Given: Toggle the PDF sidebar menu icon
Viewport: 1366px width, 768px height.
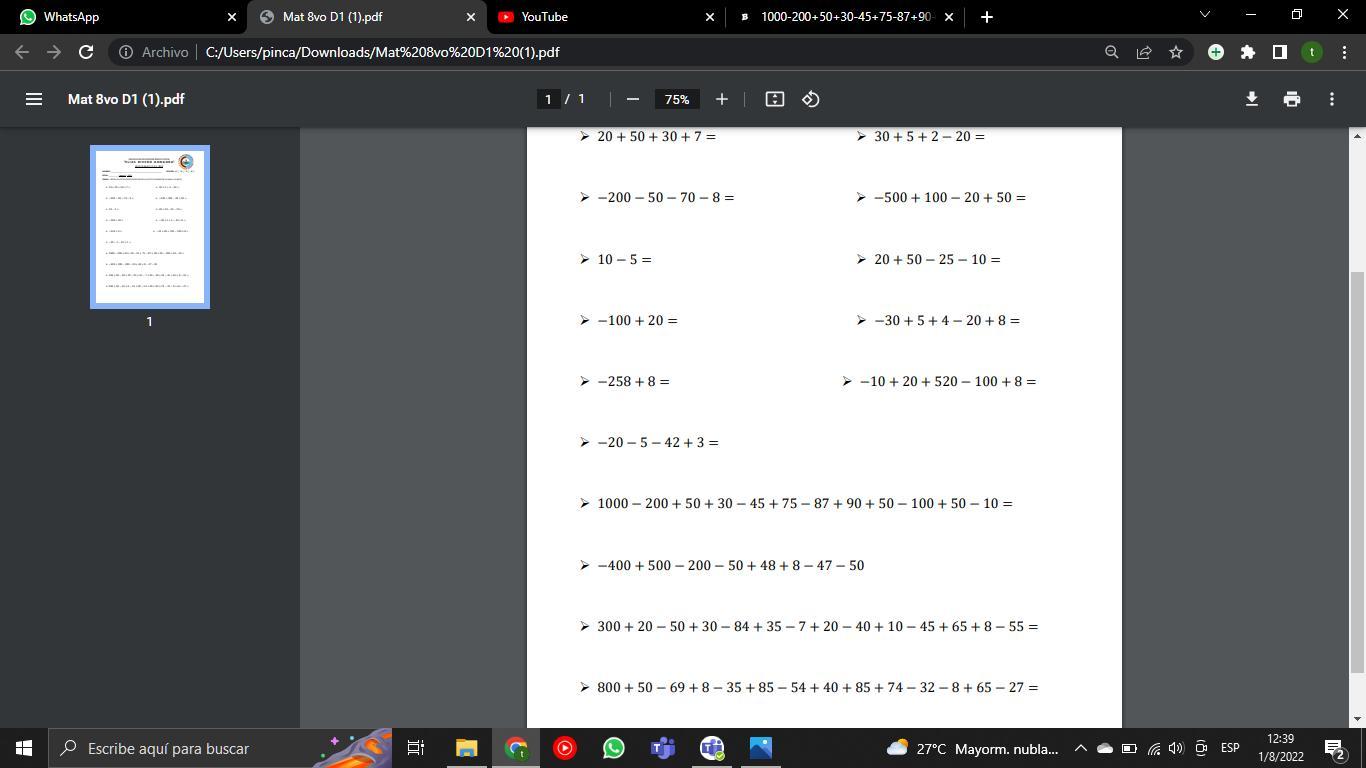Looking at the screenshot, I should (33, 99).
